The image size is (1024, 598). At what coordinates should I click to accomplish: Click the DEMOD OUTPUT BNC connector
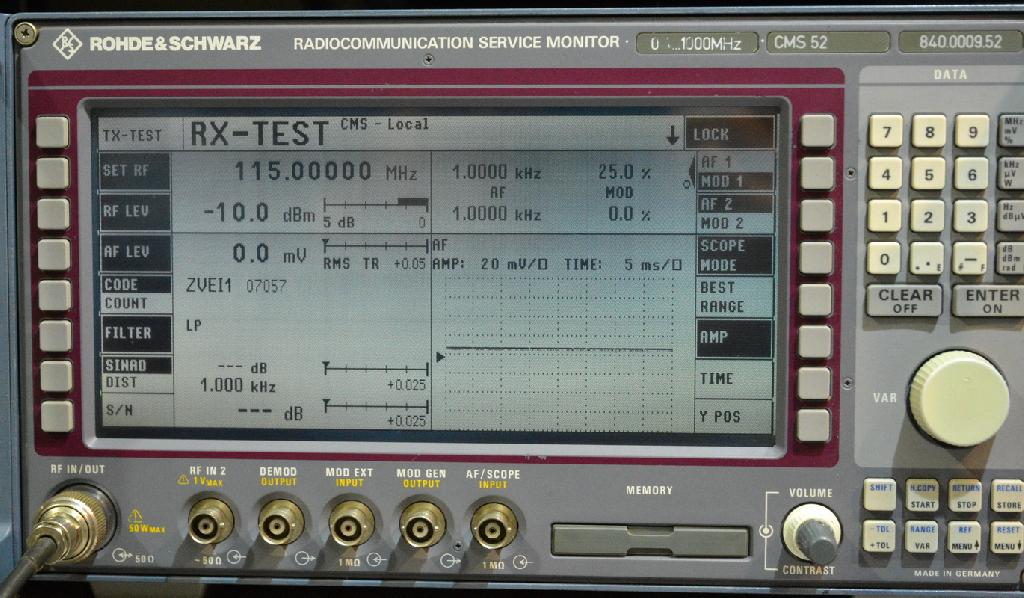281,522
